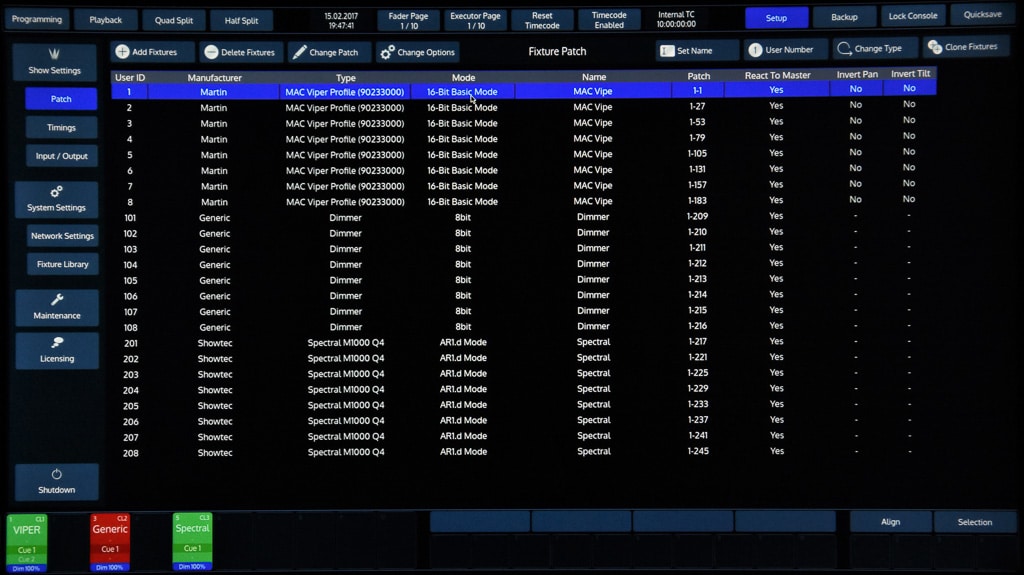The width and height of the screenshot is (1024, 575).
Task: Select the green VIPER executor tile
Action: [26, 540]
